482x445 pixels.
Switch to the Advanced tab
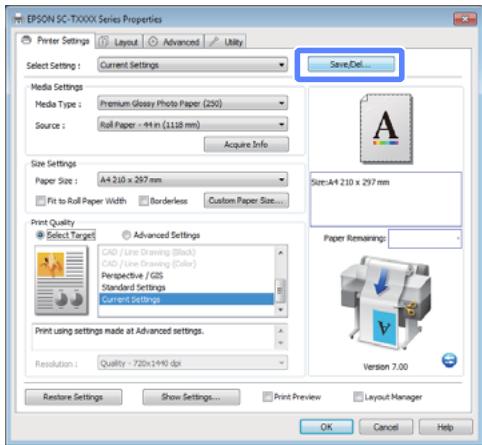tap(174, 42)
